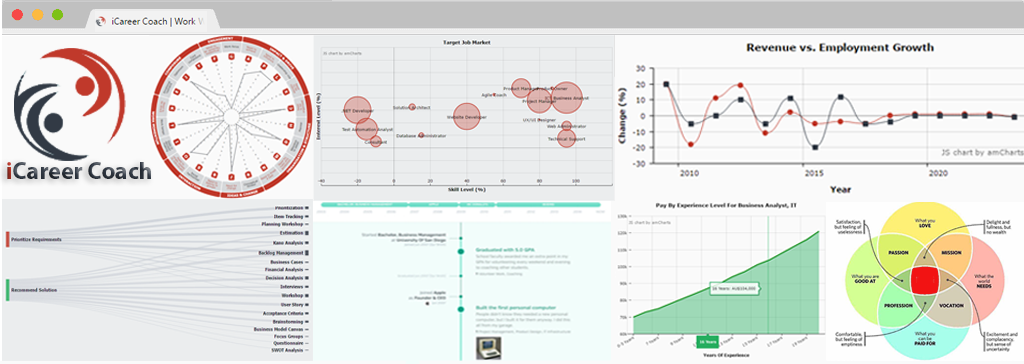Click the 'JS chart by amCharts' link in revenue chart
Image resolution: width=1024 pixels, height=364 pixels.
(982, 152)
